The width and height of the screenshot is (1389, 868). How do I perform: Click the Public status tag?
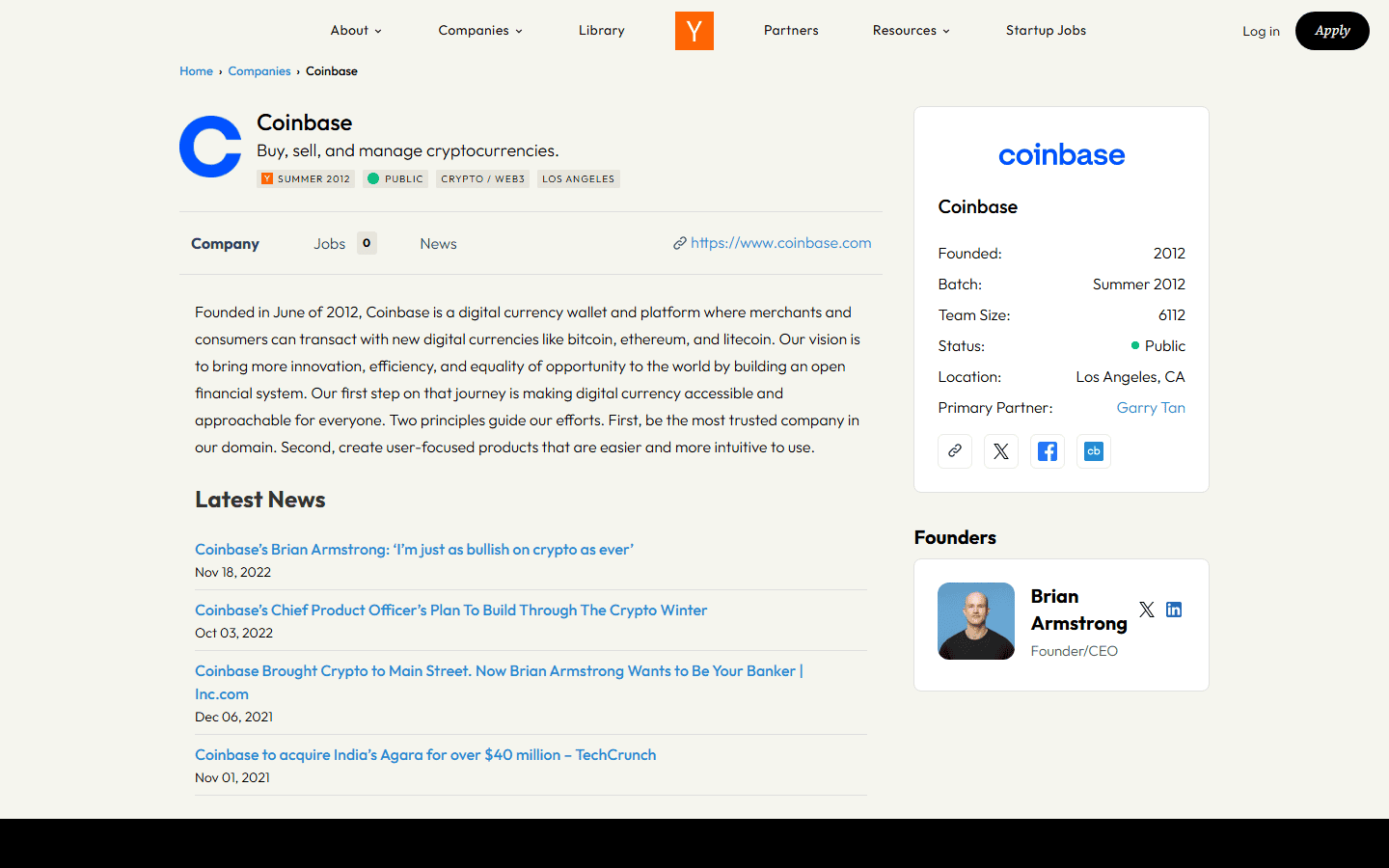pos(395,178)
